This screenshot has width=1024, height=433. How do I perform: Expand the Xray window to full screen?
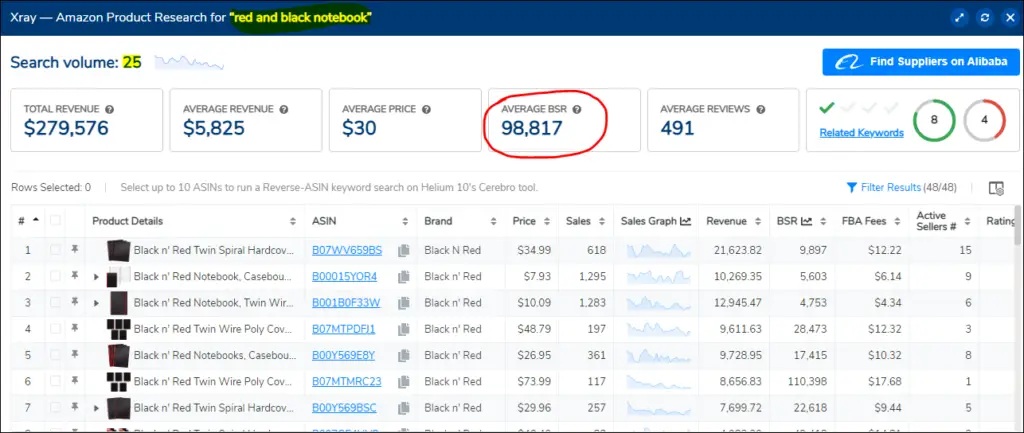[x=959, y=18]
